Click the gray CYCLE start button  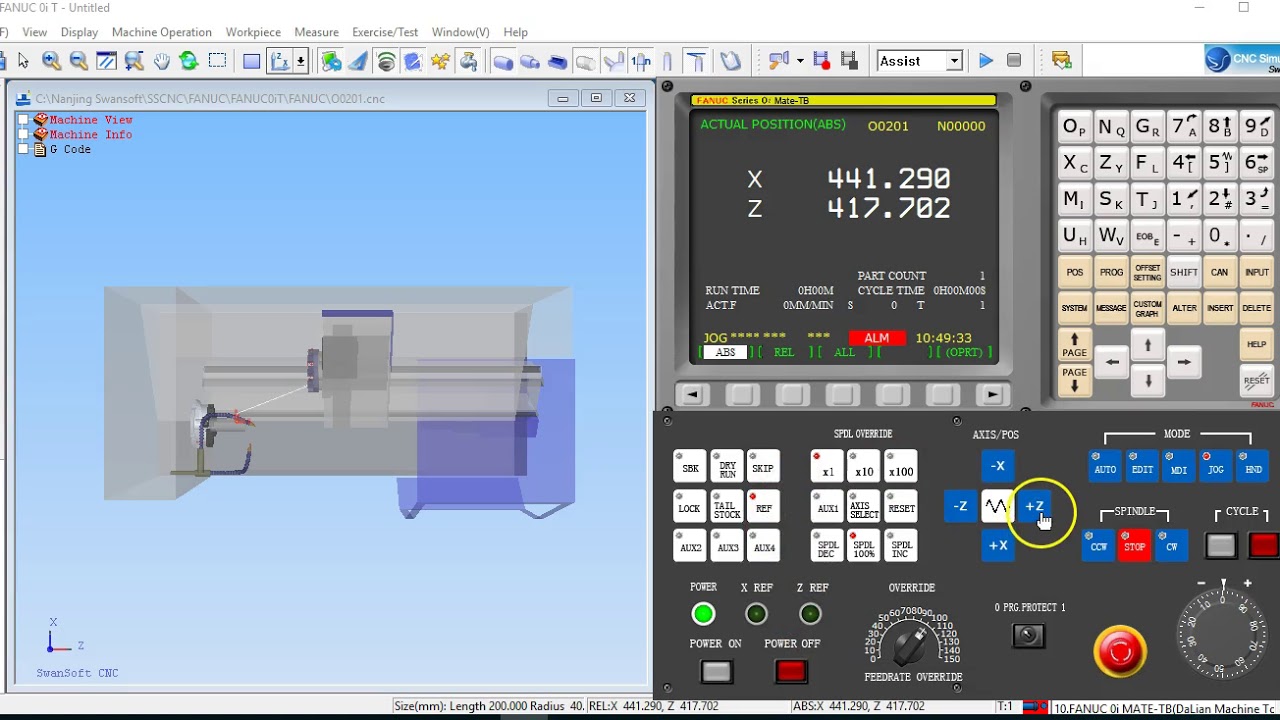click(1221, 546)
